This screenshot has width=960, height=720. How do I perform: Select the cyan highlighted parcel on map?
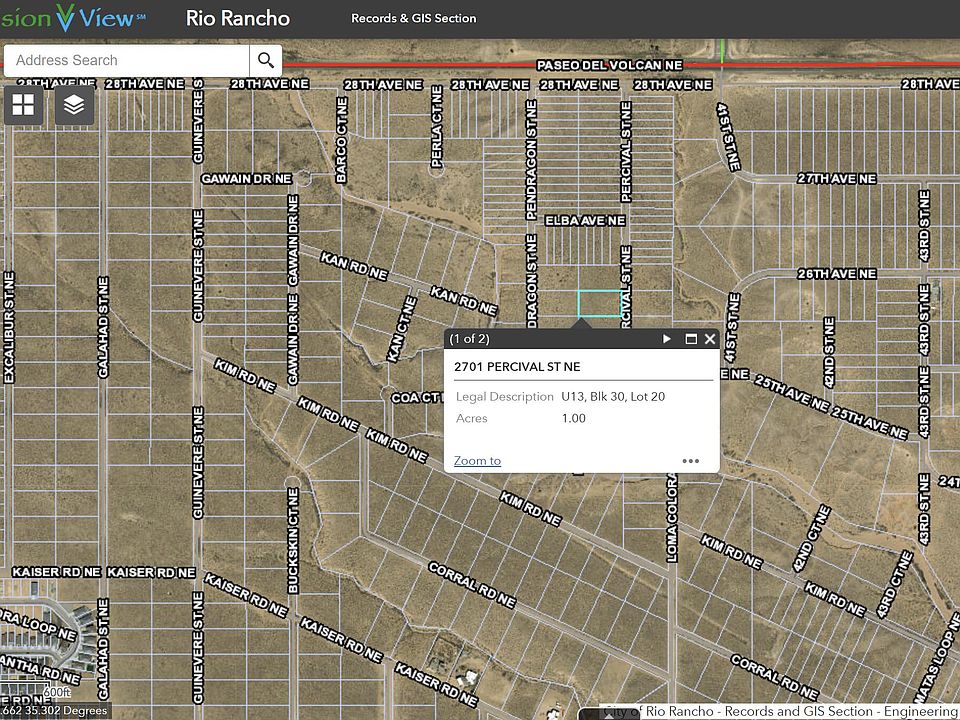point(599,304)
